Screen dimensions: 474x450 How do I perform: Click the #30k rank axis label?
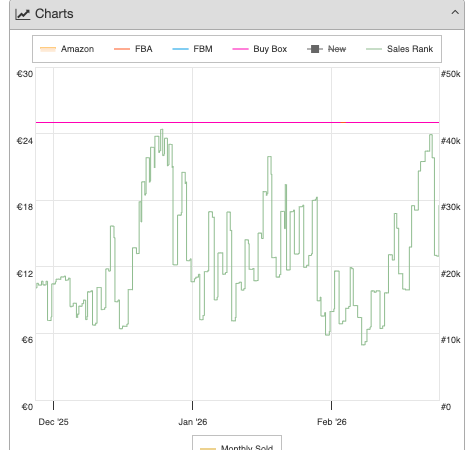(451, 207)
